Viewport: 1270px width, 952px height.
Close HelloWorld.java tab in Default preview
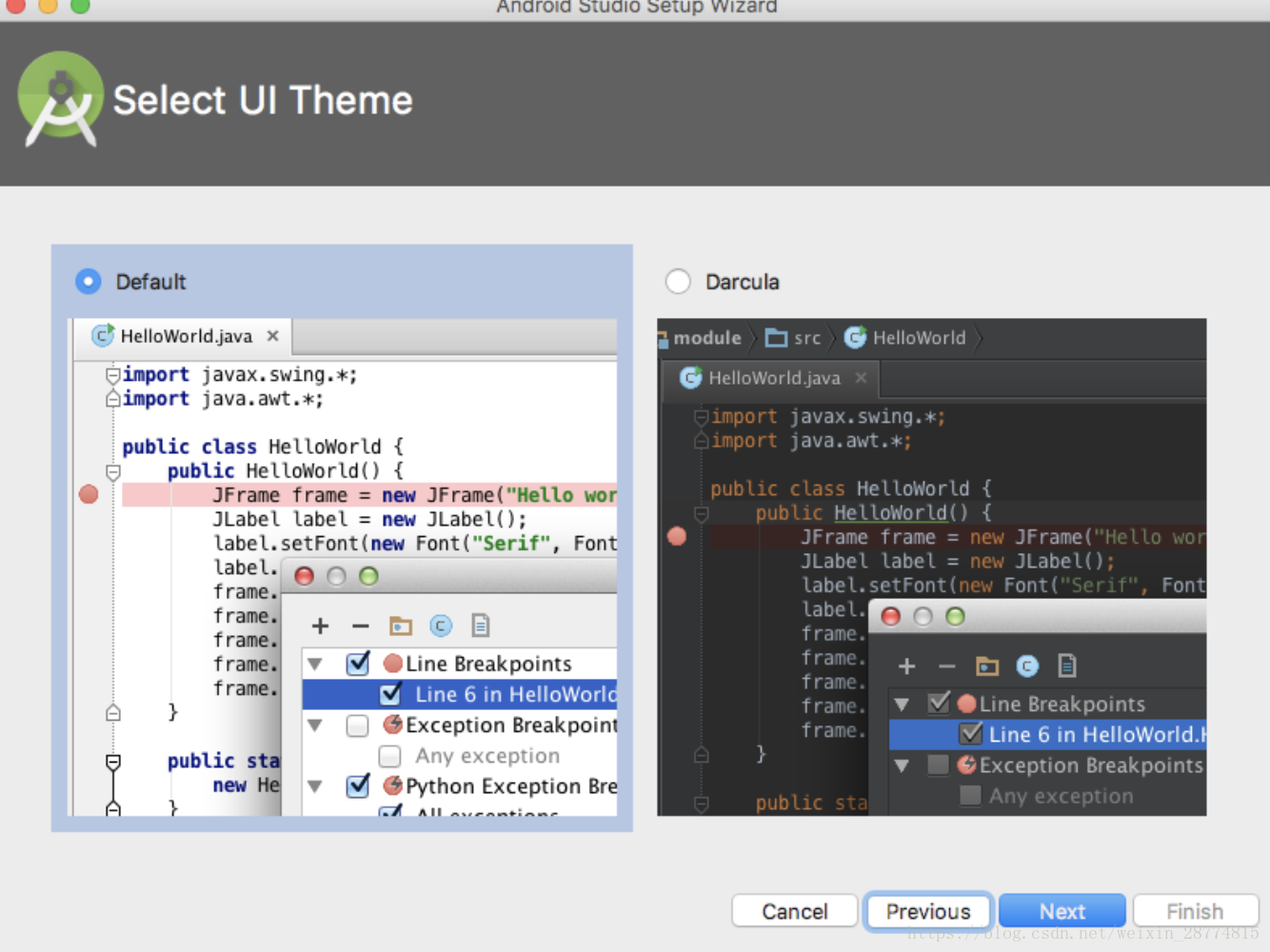pyautogui.click(x=272, y=336)
